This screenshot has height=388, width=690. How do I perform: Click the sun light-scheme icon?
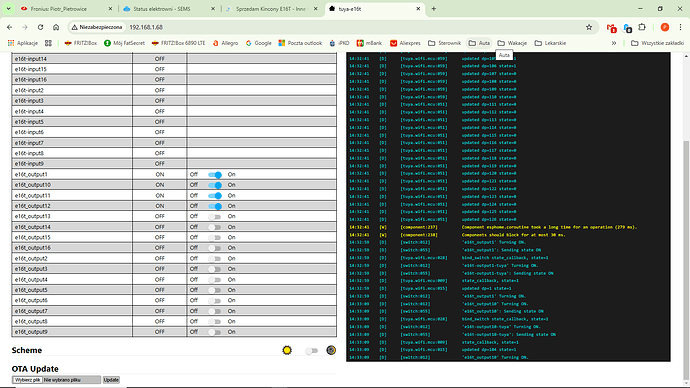coord(287,350)
